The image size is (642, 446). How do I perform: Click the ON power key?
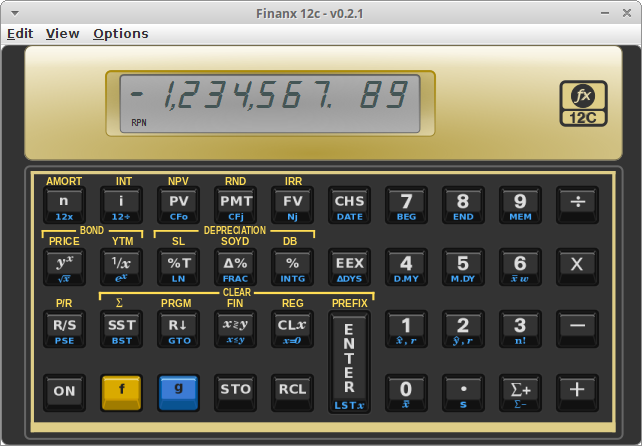tap(64, 393)
